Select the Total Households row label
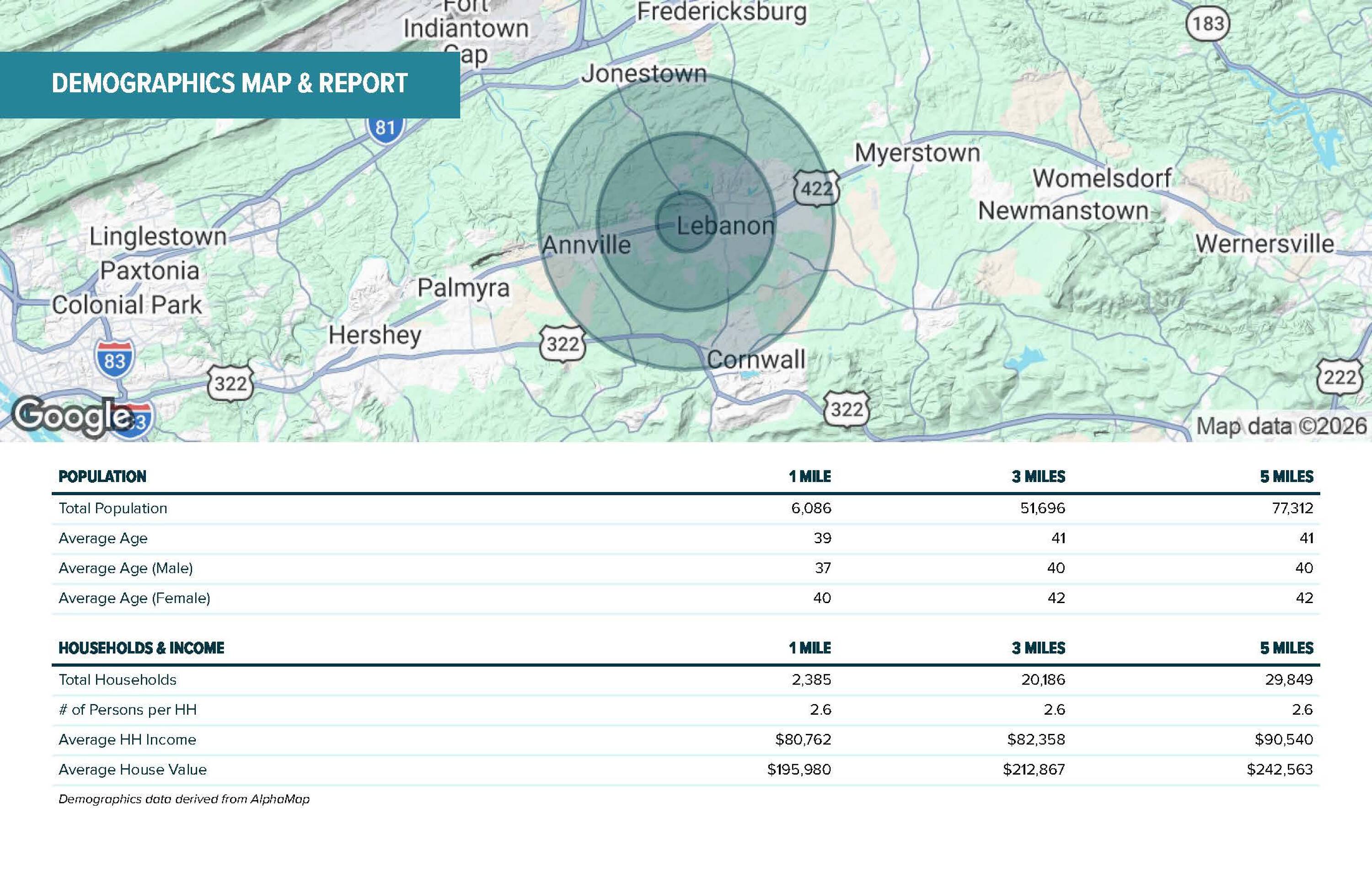 pyautogui.click(x=118, y=679)
